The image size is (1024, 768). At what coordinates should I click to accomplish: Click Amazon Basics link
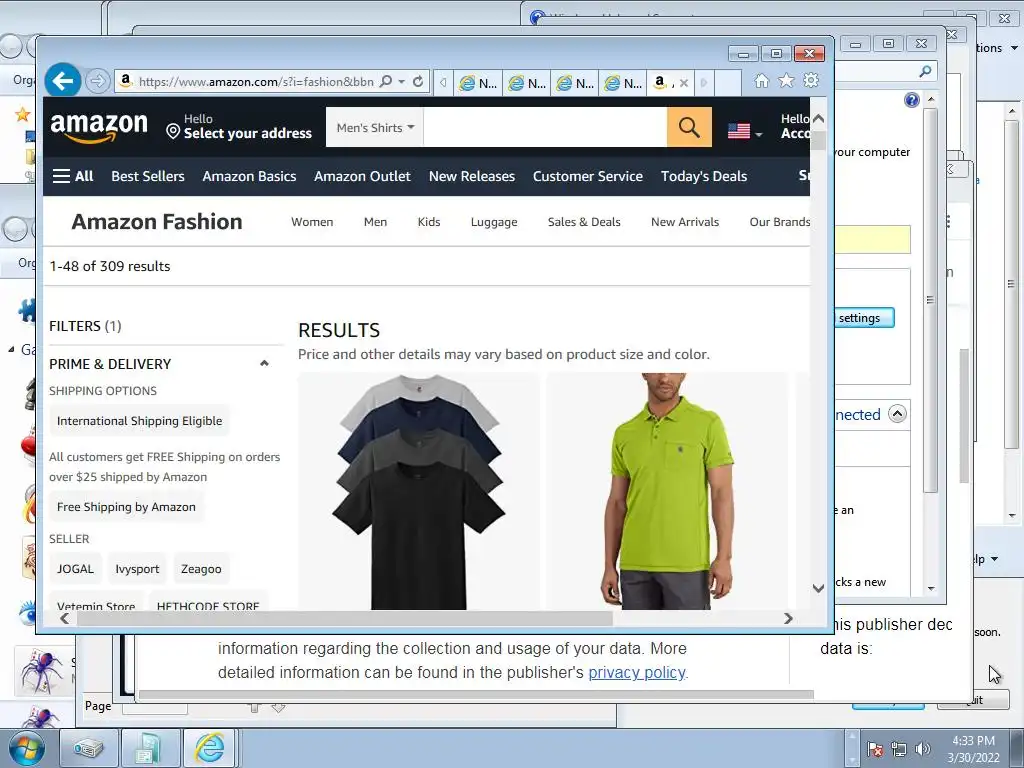click(x=249, y=176)
